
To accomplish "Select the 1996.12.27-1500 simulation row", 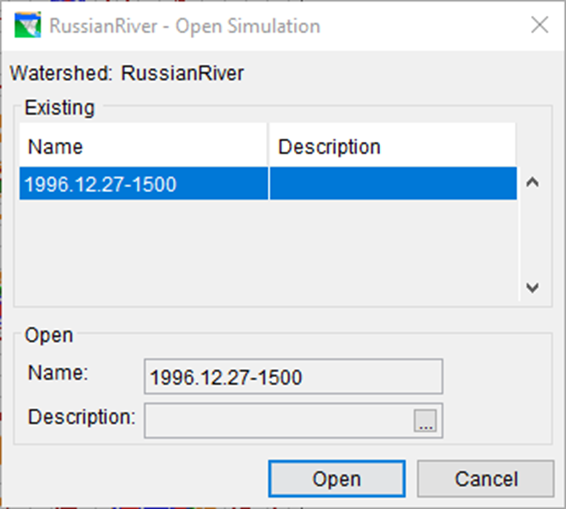I will click(x=268, y=183).
